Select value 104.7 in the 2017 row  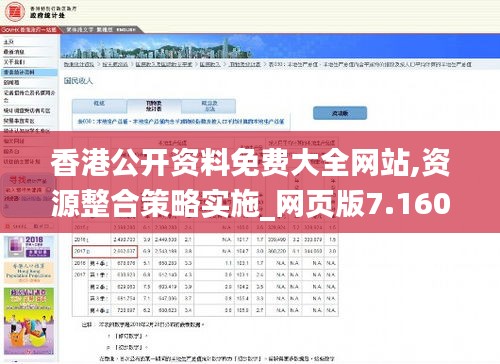pyautogui.click(x=242, y=251)
